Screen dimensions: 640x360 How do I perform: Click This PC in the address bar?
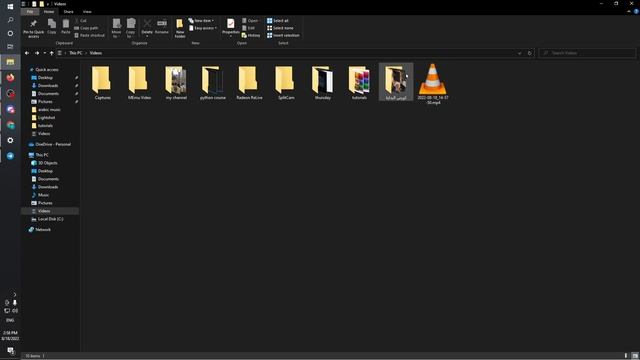click(76, 53)
